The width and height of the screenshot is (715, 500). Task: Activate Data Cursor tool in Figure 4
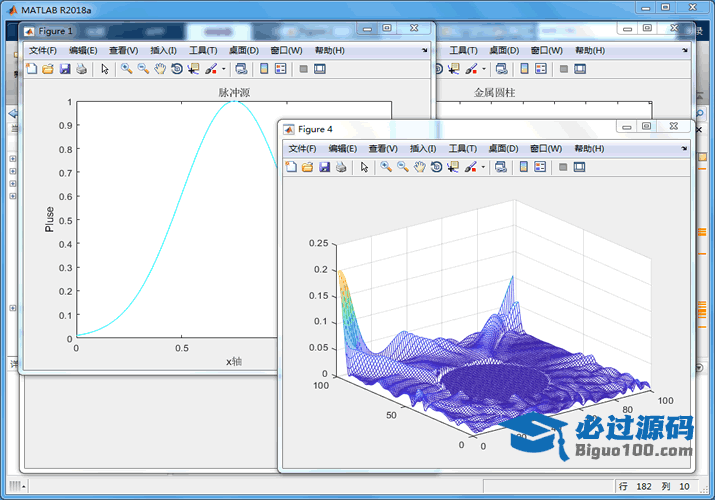453,167
